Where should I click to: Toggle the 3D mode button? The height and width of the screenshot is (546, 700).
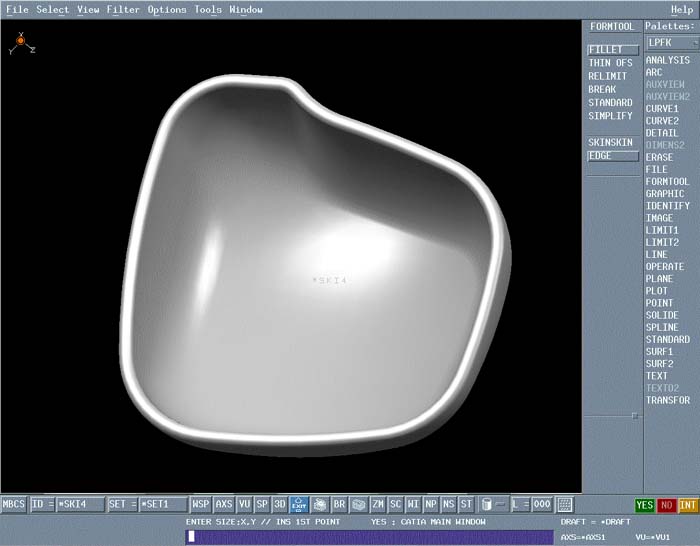tap(280, 505)
